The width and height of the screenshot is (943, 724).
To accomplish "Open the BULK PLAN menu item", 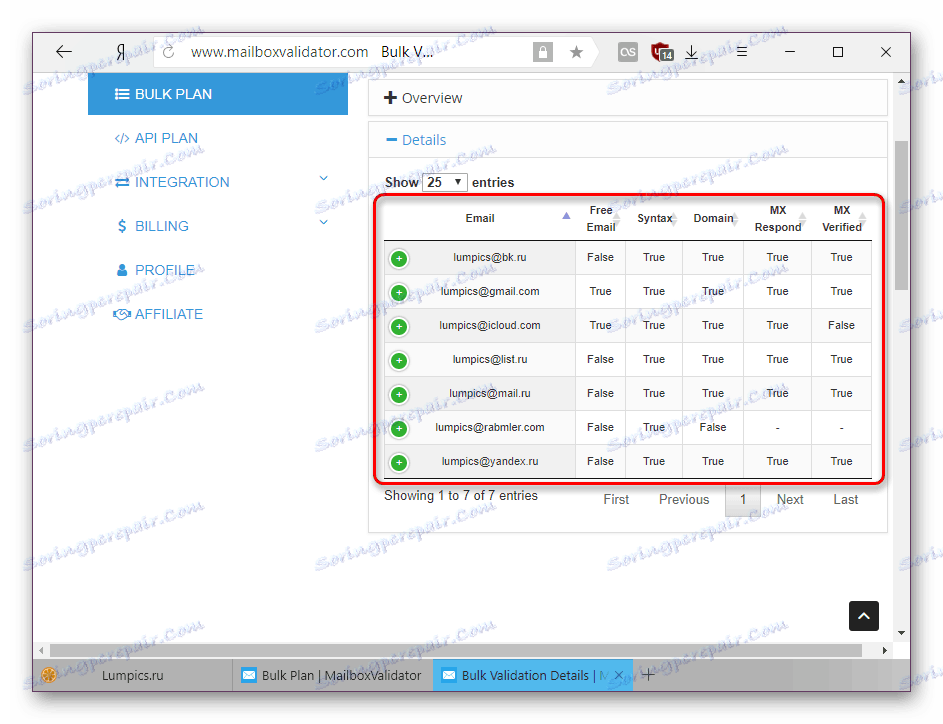I will [218, 94].
